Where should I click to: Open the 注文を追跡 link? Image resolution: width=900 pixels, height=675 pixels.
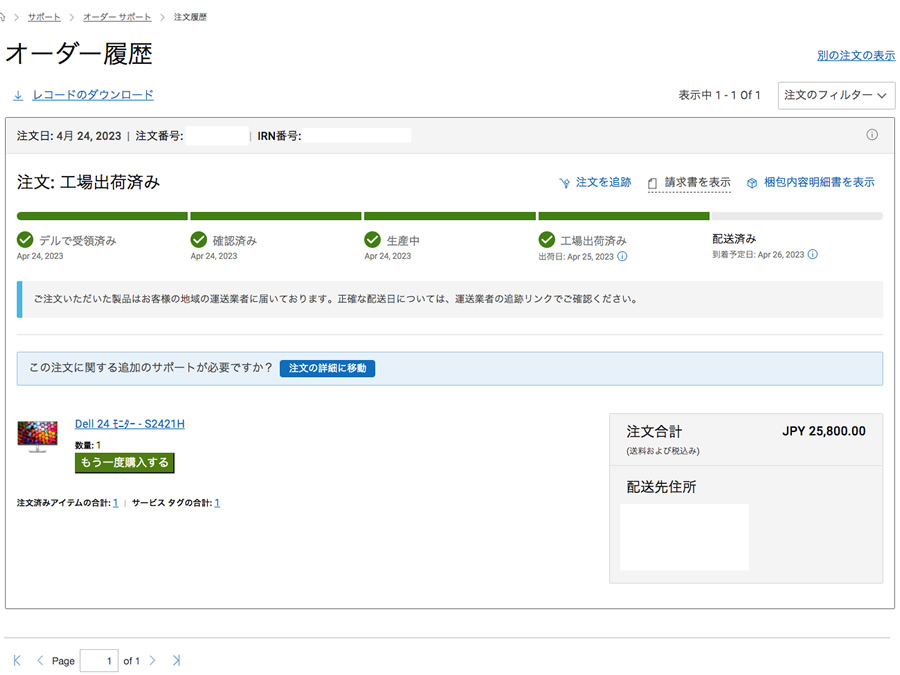tap(603, 183)
